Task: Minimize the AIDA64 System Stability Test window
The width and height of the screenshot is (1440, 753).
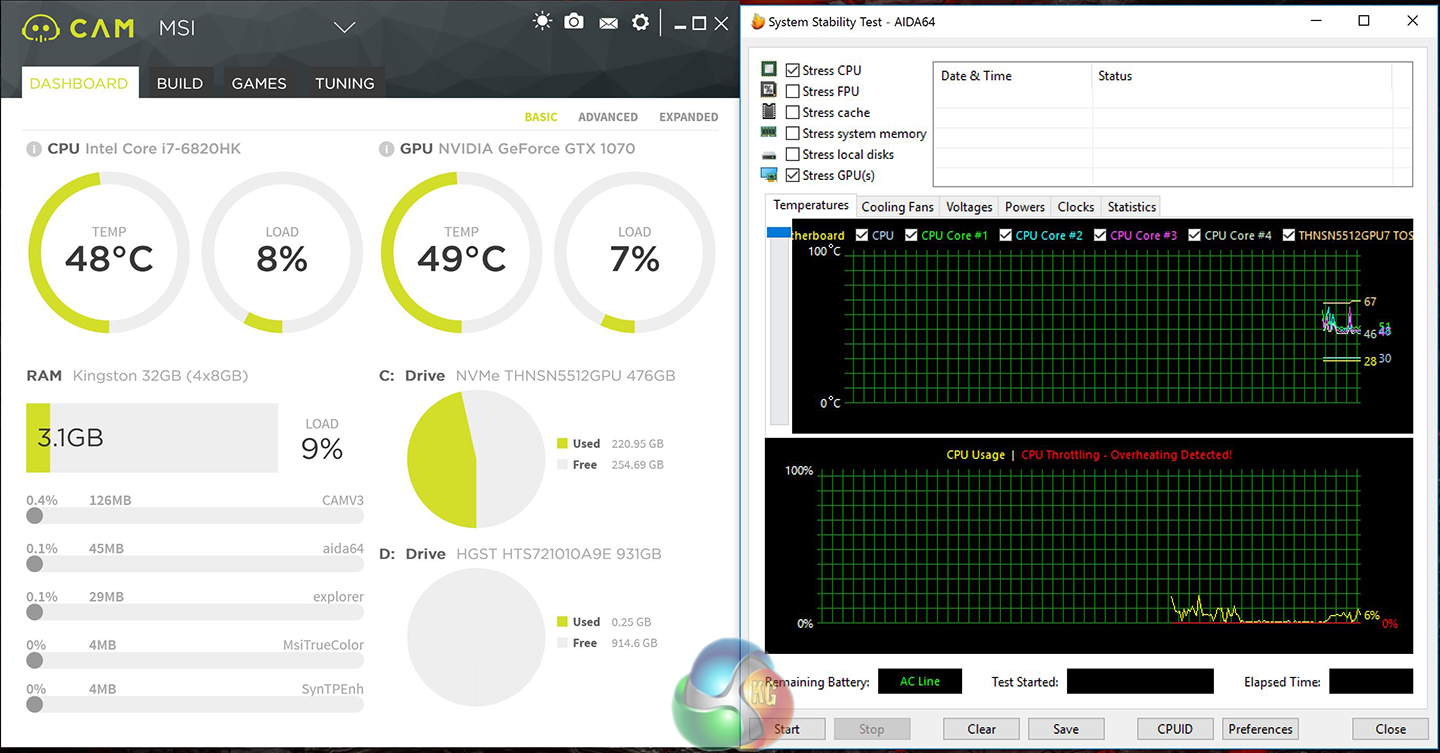Action: [1314, 21]
